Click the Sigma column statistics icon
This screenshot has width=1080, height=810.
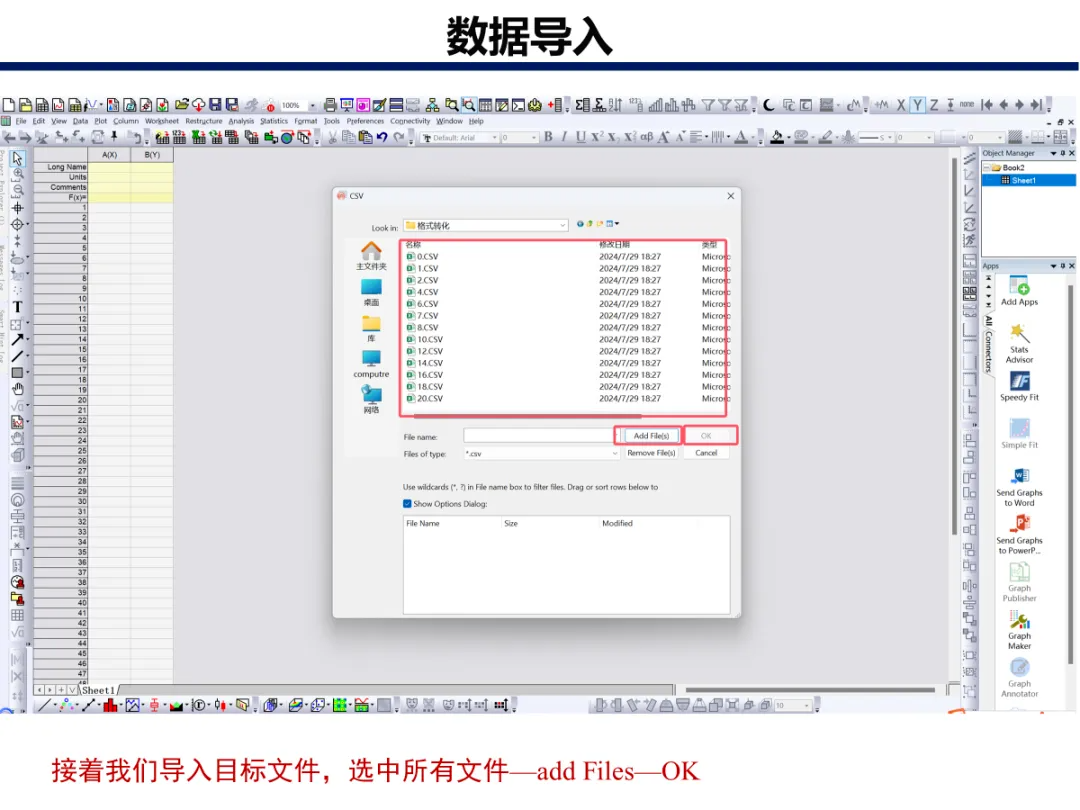583,105
